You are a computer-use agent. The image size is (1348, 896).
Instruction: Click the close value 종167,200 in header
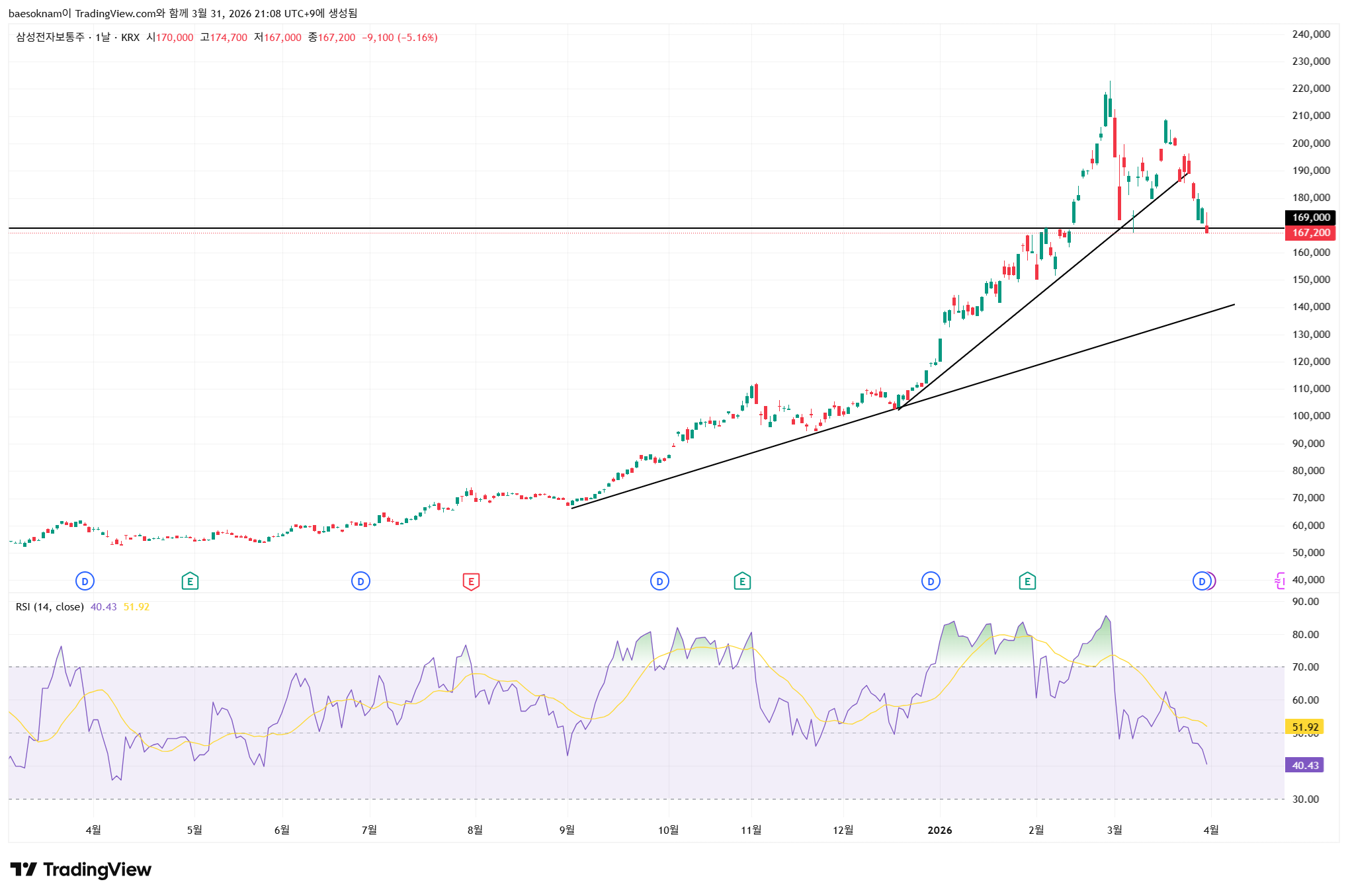point(331,38)
